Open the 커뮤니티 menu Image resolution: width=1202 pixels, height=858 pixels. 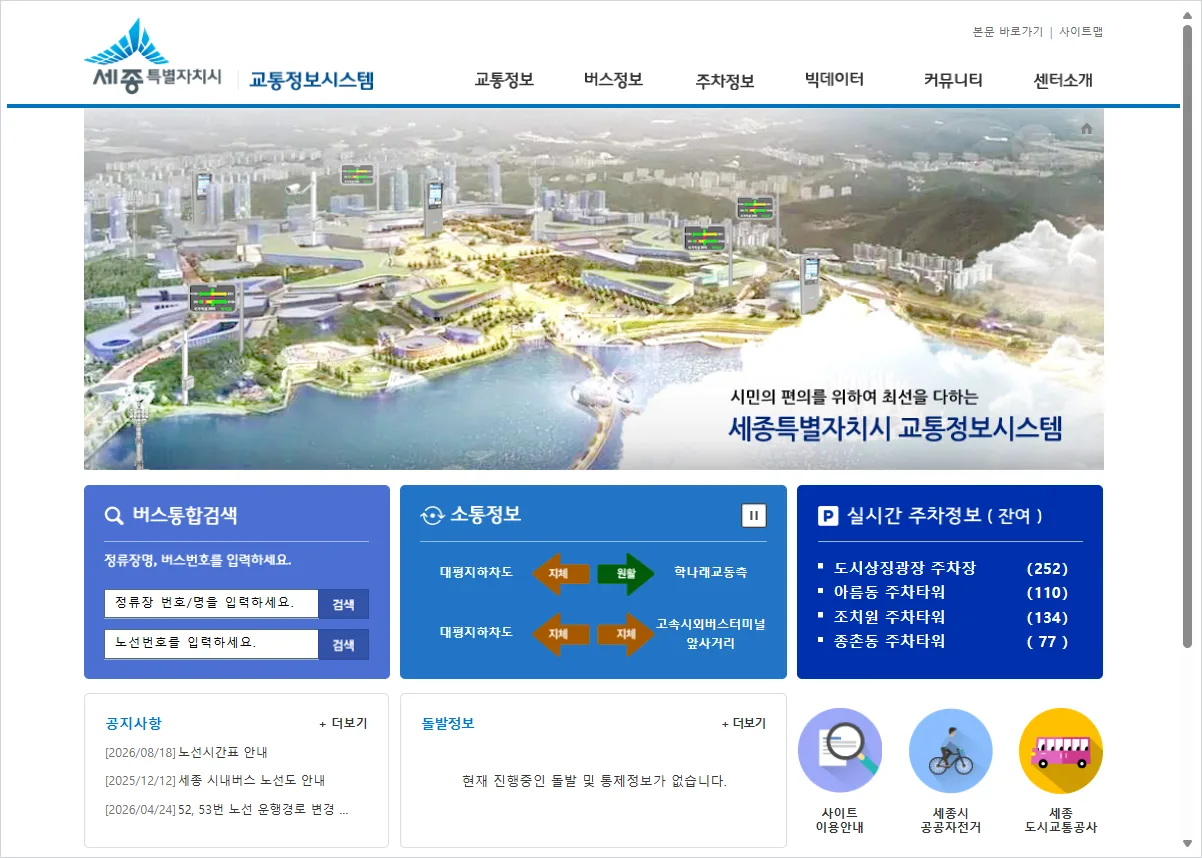click(953, 80)
